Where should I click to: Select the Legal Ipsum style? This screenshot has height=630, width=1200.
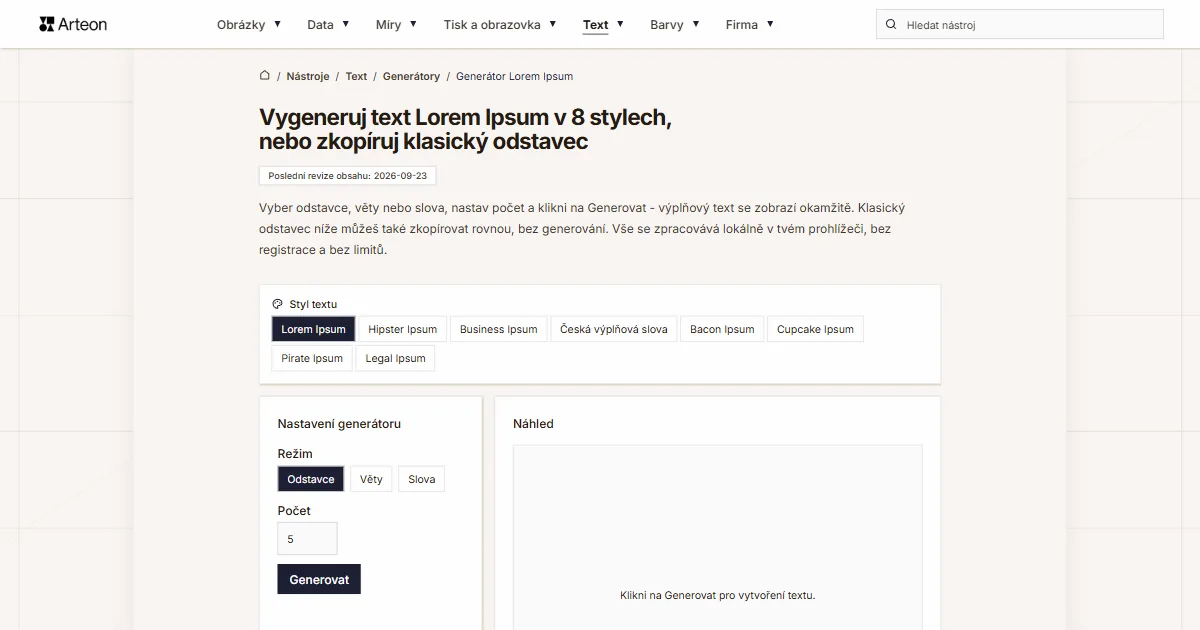[395, 358]
